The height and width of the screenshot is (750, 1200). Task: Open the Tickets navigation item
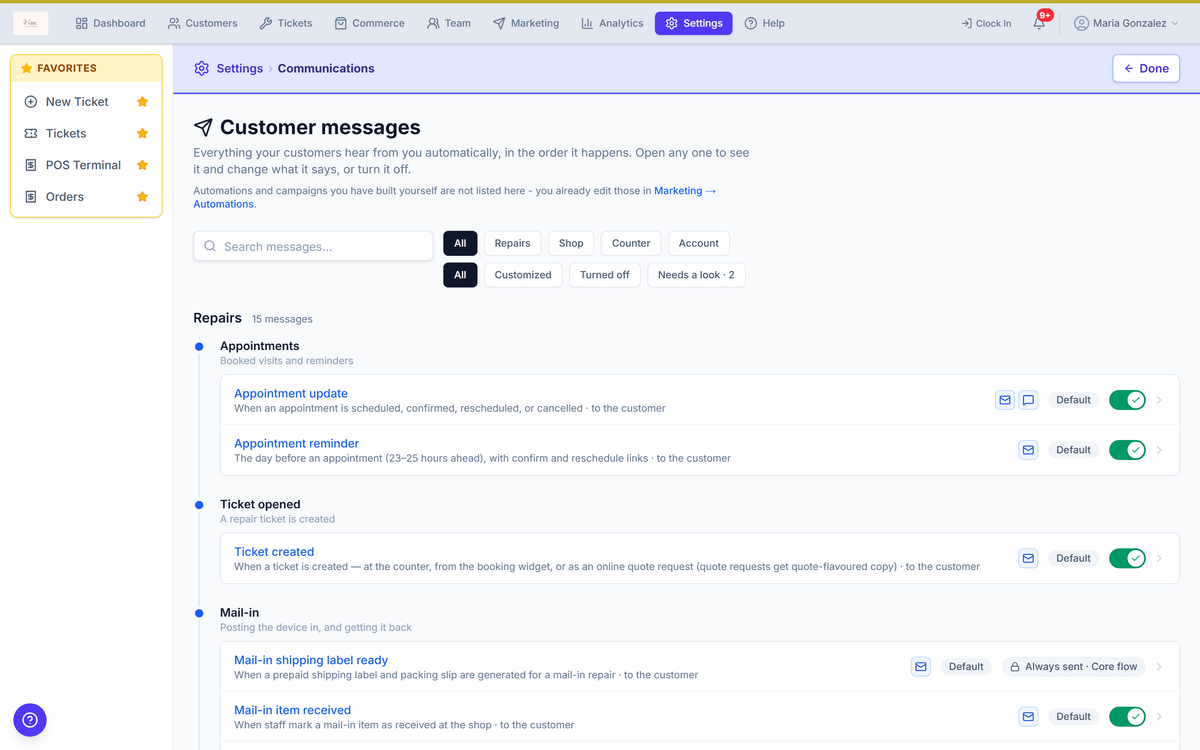286,23
